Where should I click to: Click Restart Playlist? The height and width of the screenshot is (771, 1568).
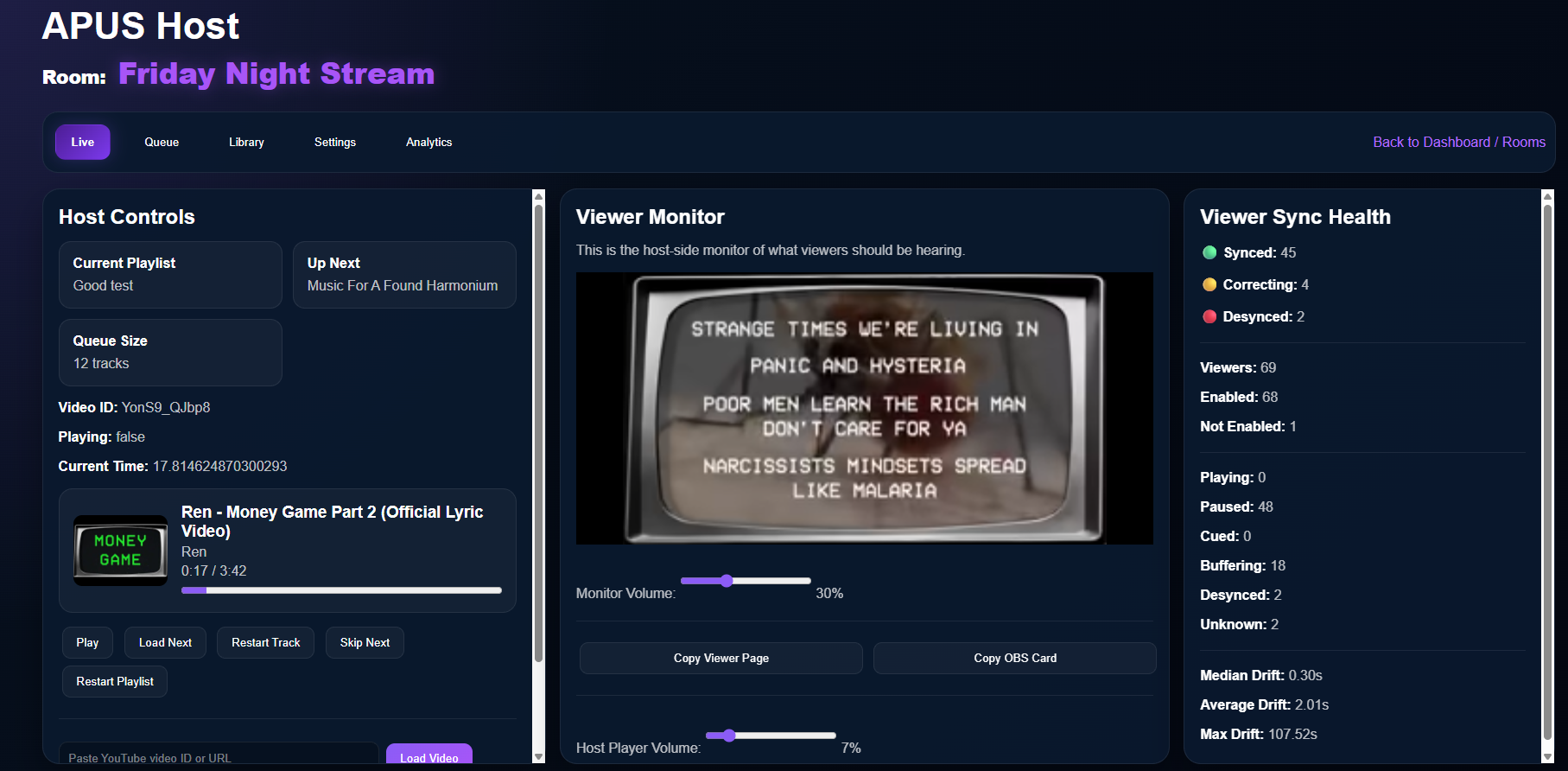115,681
